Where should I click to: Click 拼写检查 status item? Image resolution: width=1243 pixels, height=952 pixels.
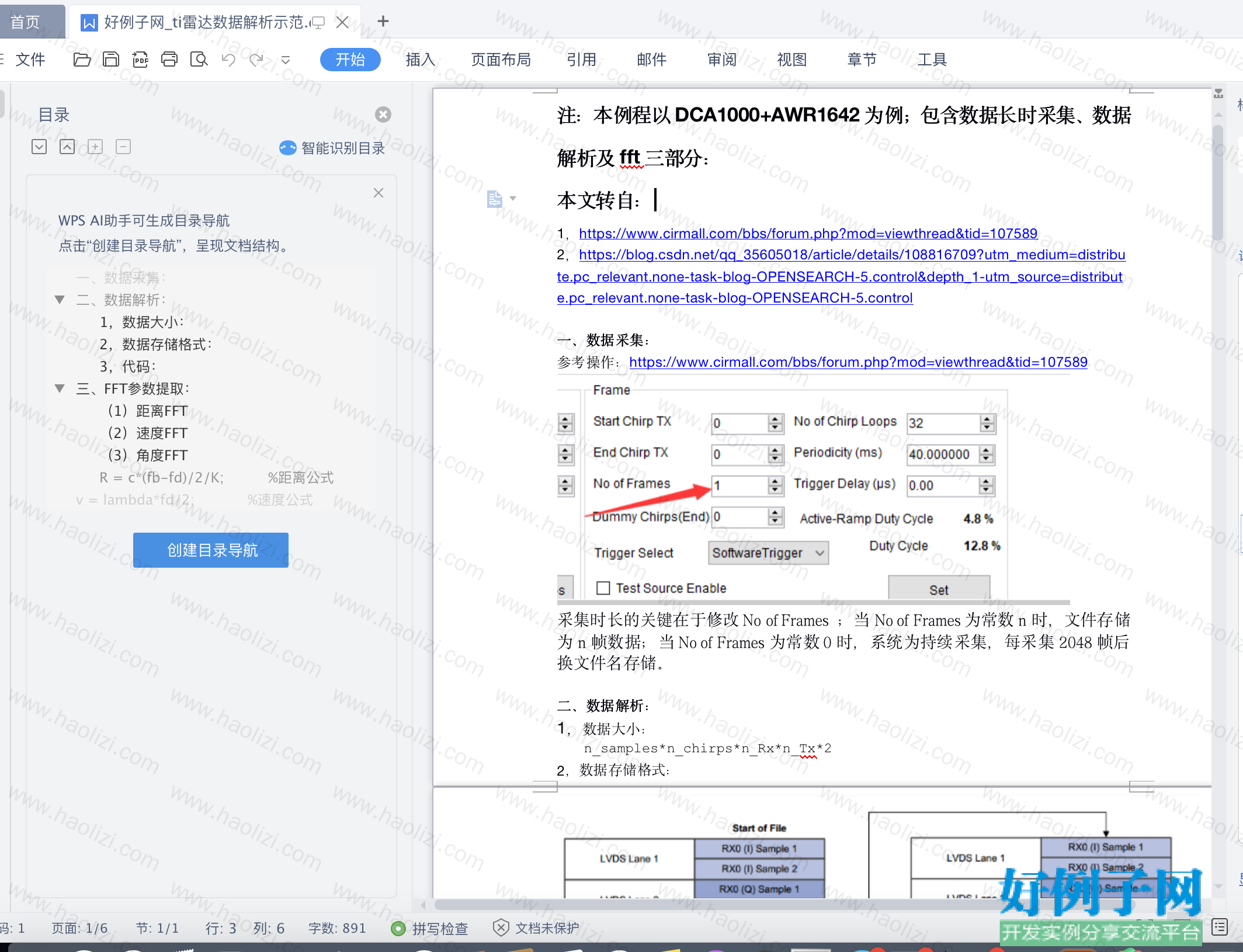click(x=430, y=928)
